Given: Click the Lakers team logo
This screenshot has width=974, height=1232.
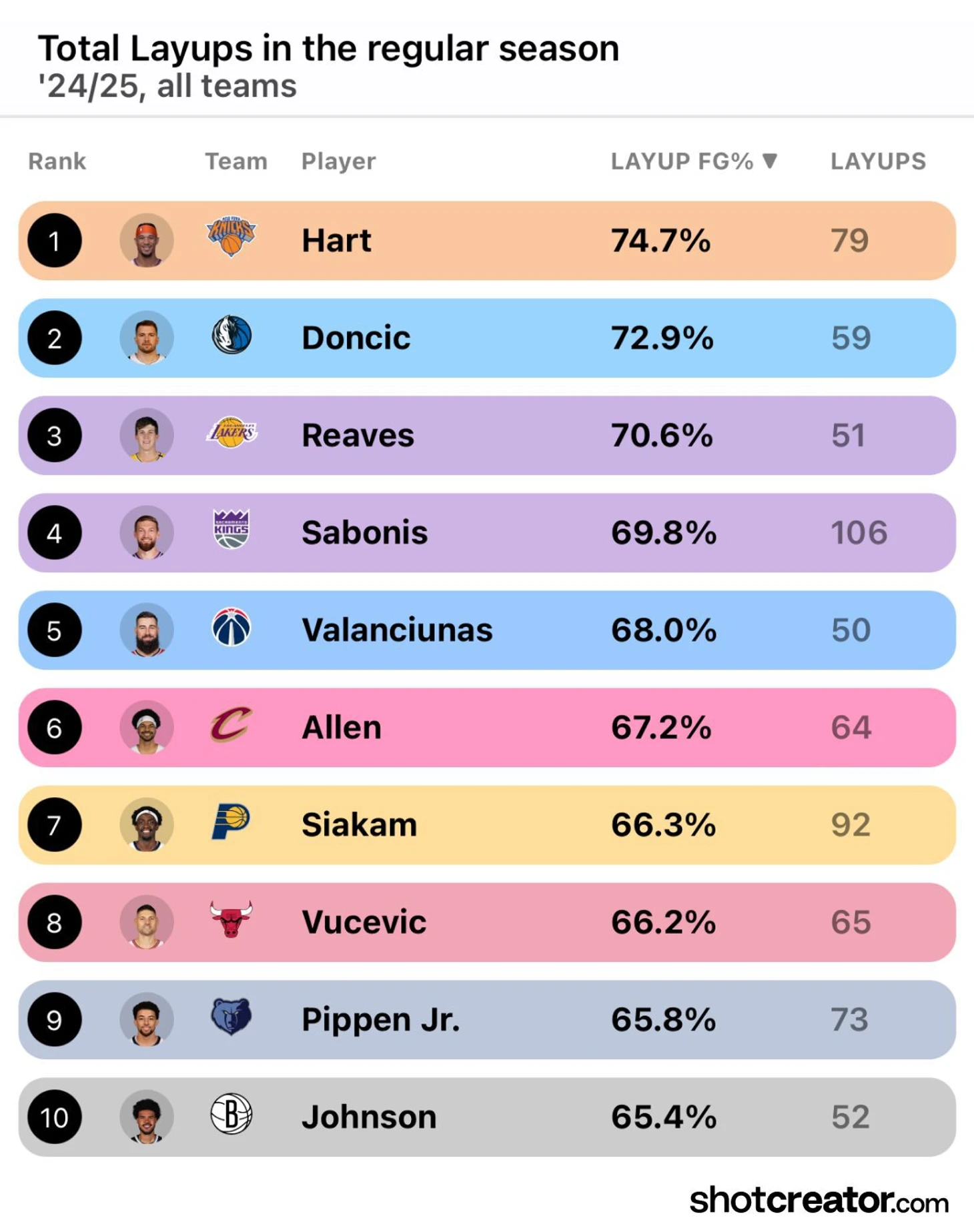Looking at the screenshot, I should coord(231,433).
